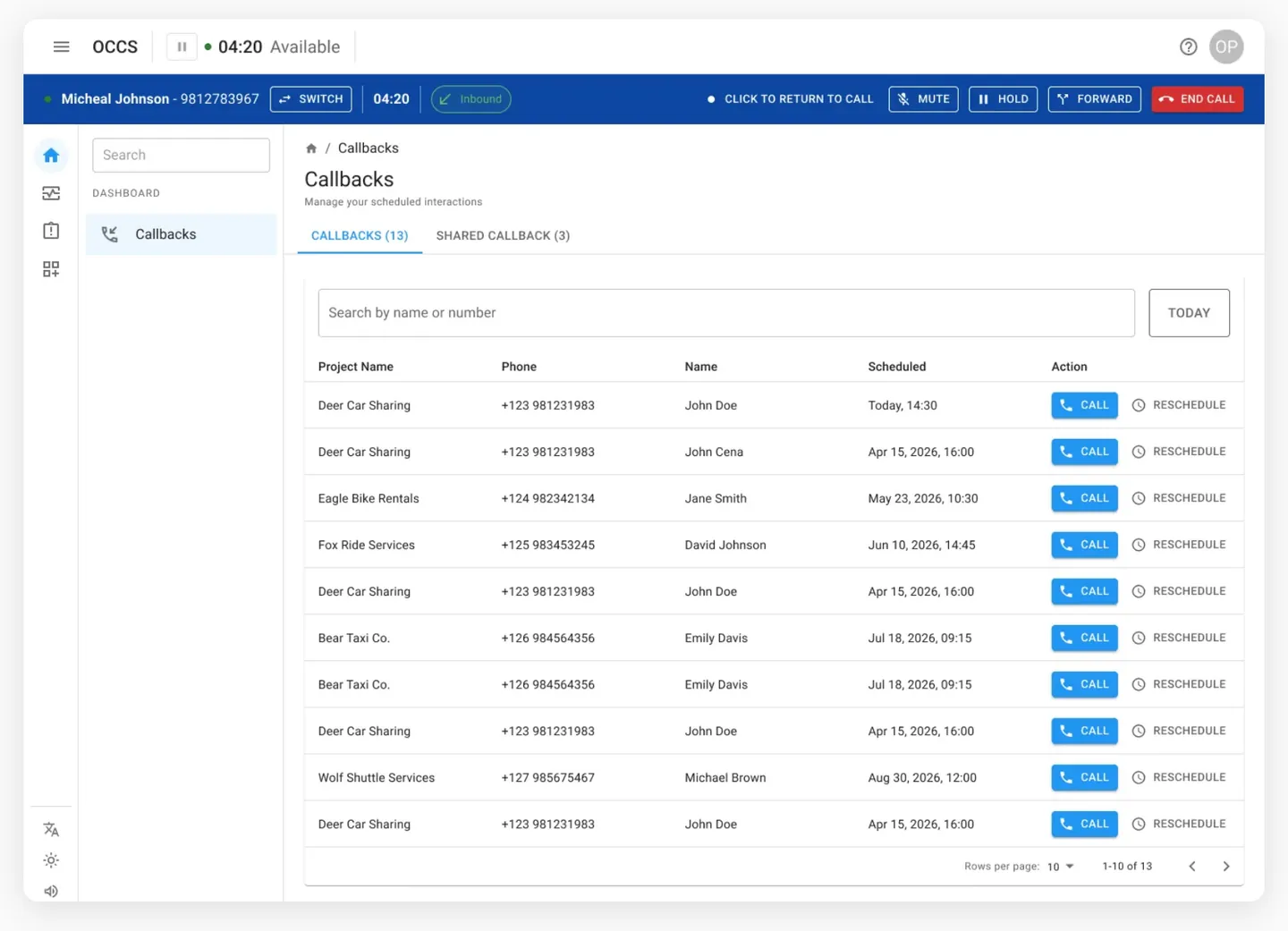1288x931 pixels.
Task: Switch to the Shared Callback (3) tab
Action: pyautogui.click(x=503, y=236)
